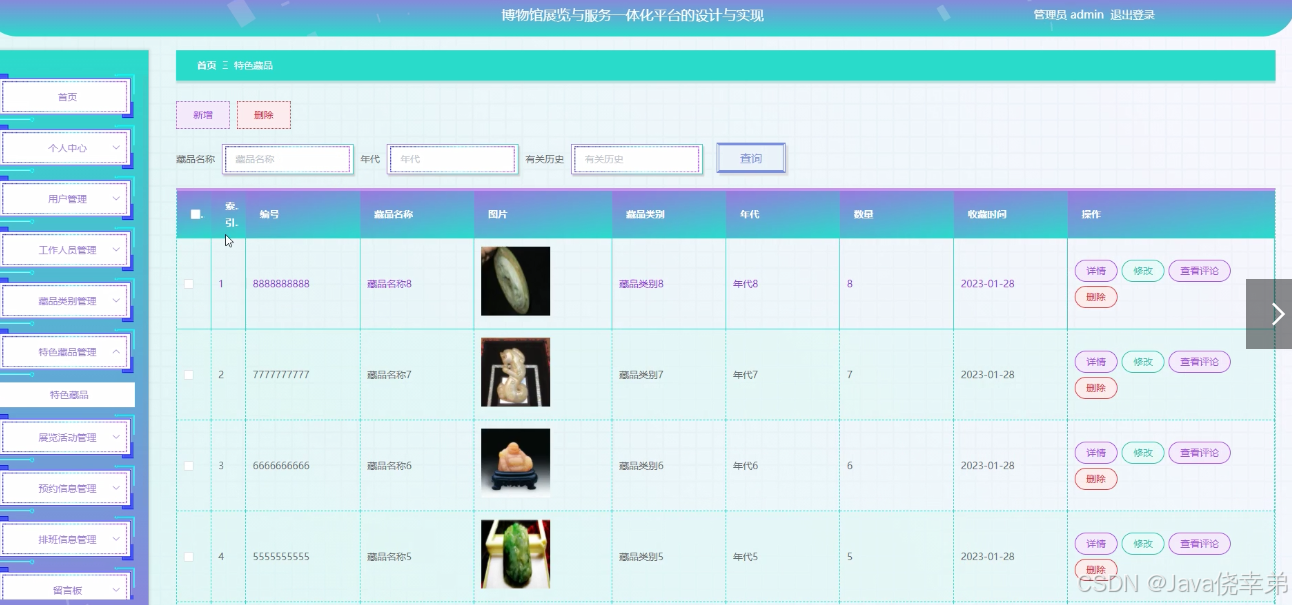The image size is (1292, 605).
Task: Click 藏品类别8 cell
Action: pos(641,284)
